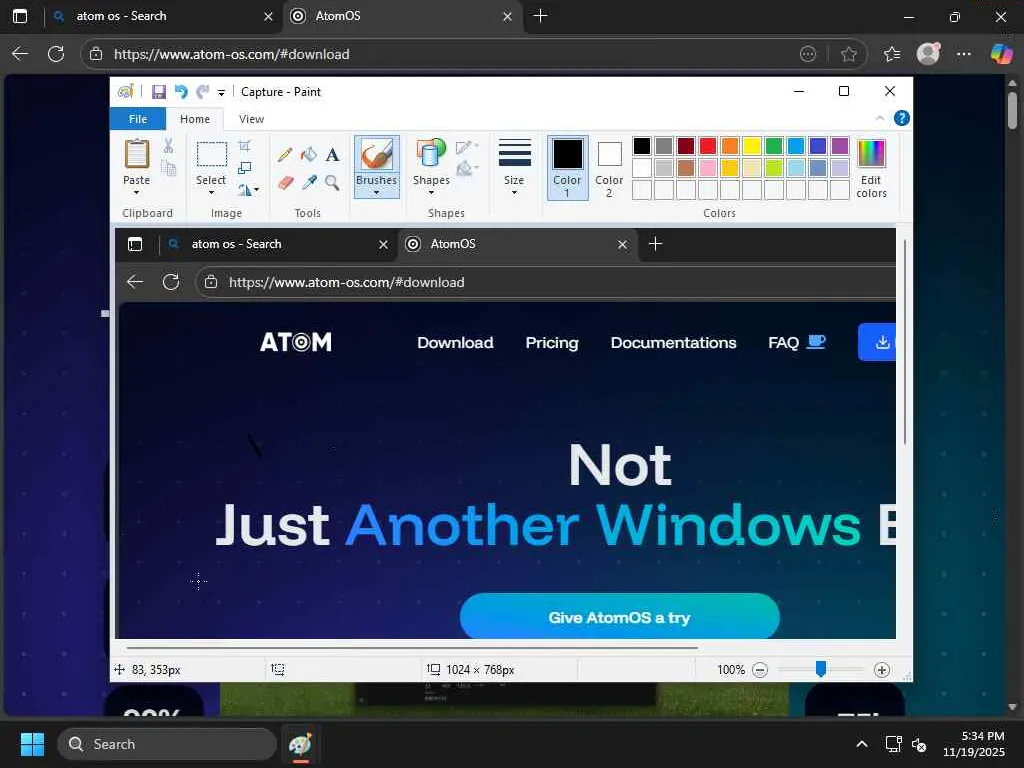Click Zoom out minus button in Paint
Image resolution: width=1024 pixels, height=768 pixels.
760,670
